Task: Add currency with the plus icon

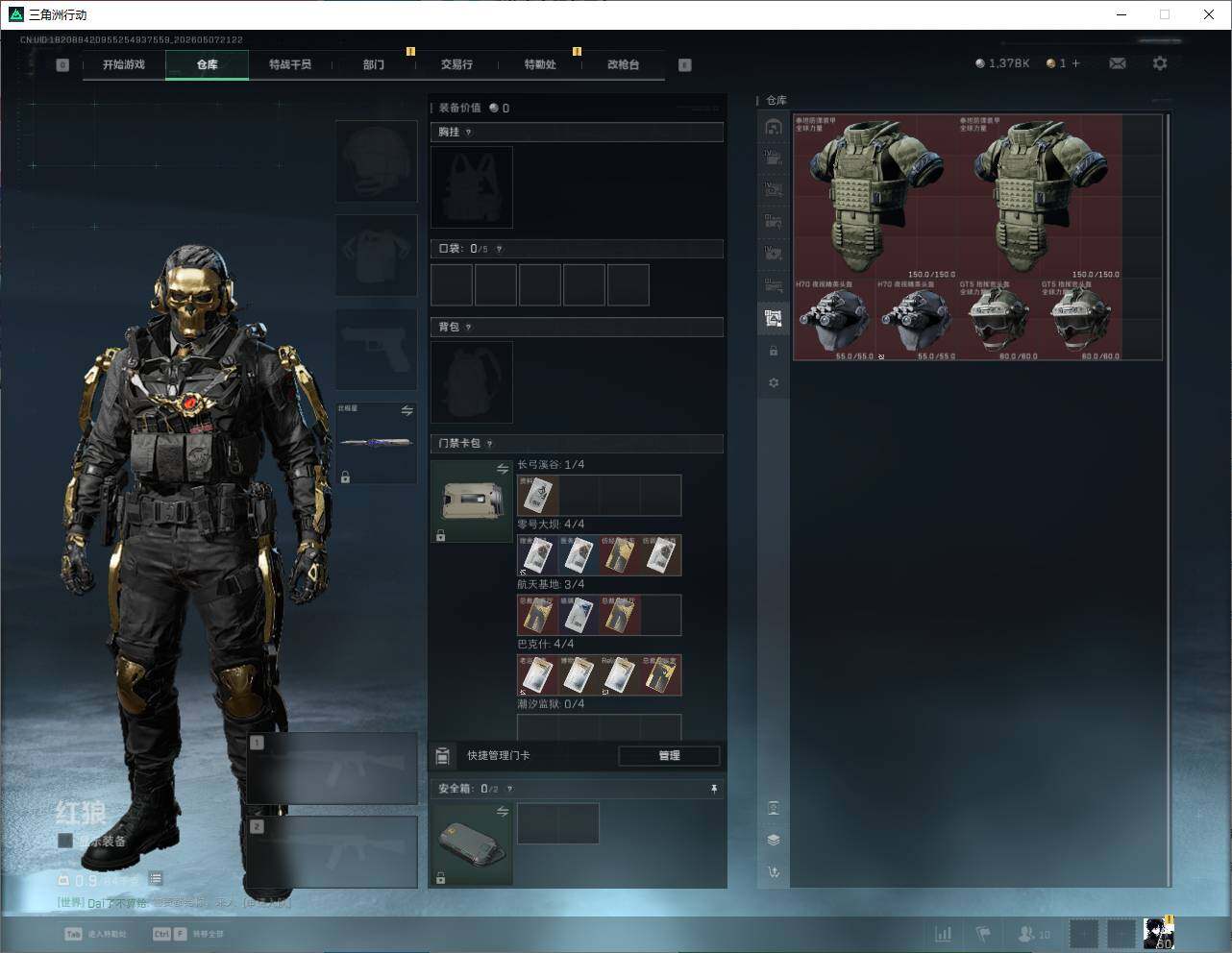Action: (1075, 63)
